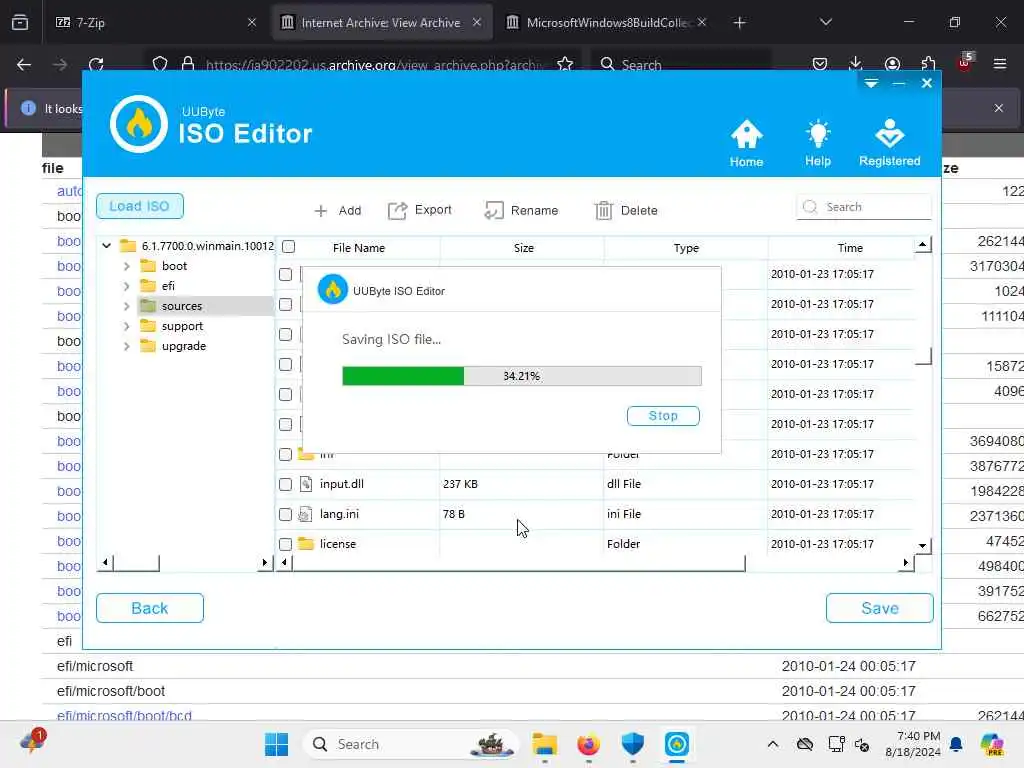
Task: Expand the efi folder node
Action: [x=127, y=286]
